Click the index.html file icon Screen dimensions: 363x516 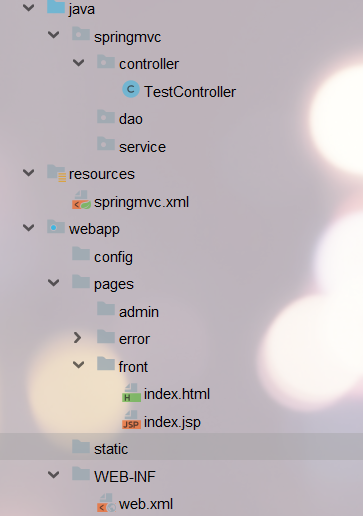[x=131, y=393]
